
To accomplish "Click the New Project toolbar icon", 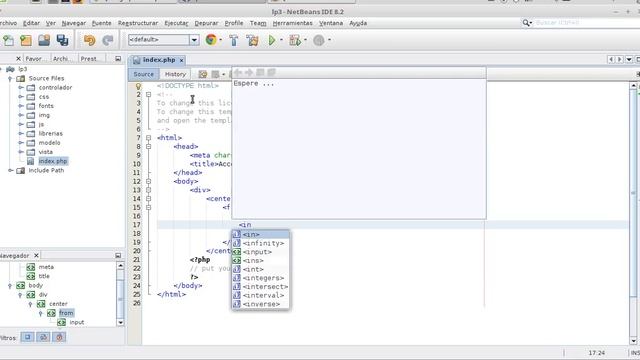I will [26, 40].
